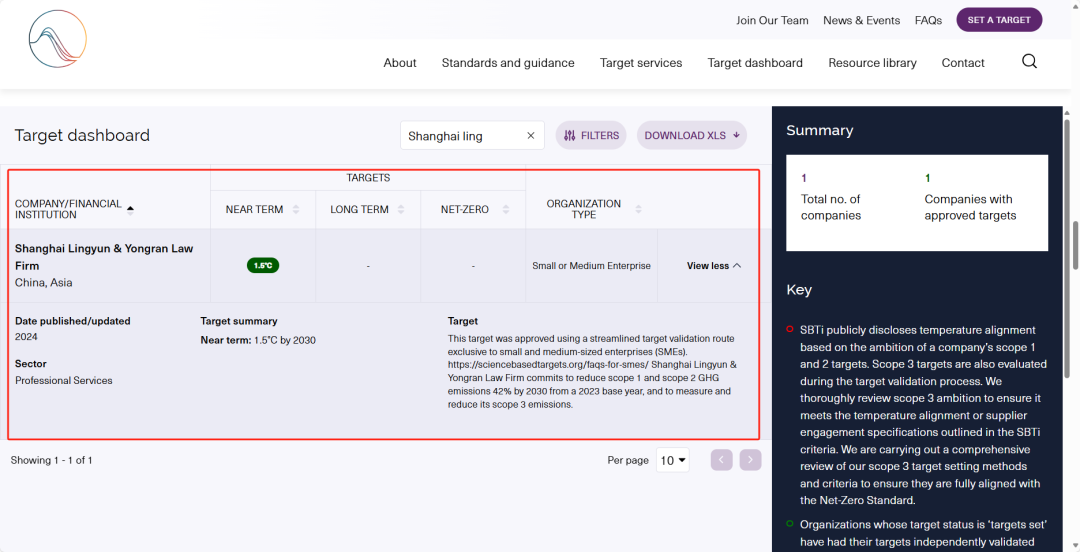Image resolution: width=1080 pixels, height=552 pixels.
Task: Open the search magnifier icon
Action: (x=1029, y=62)
